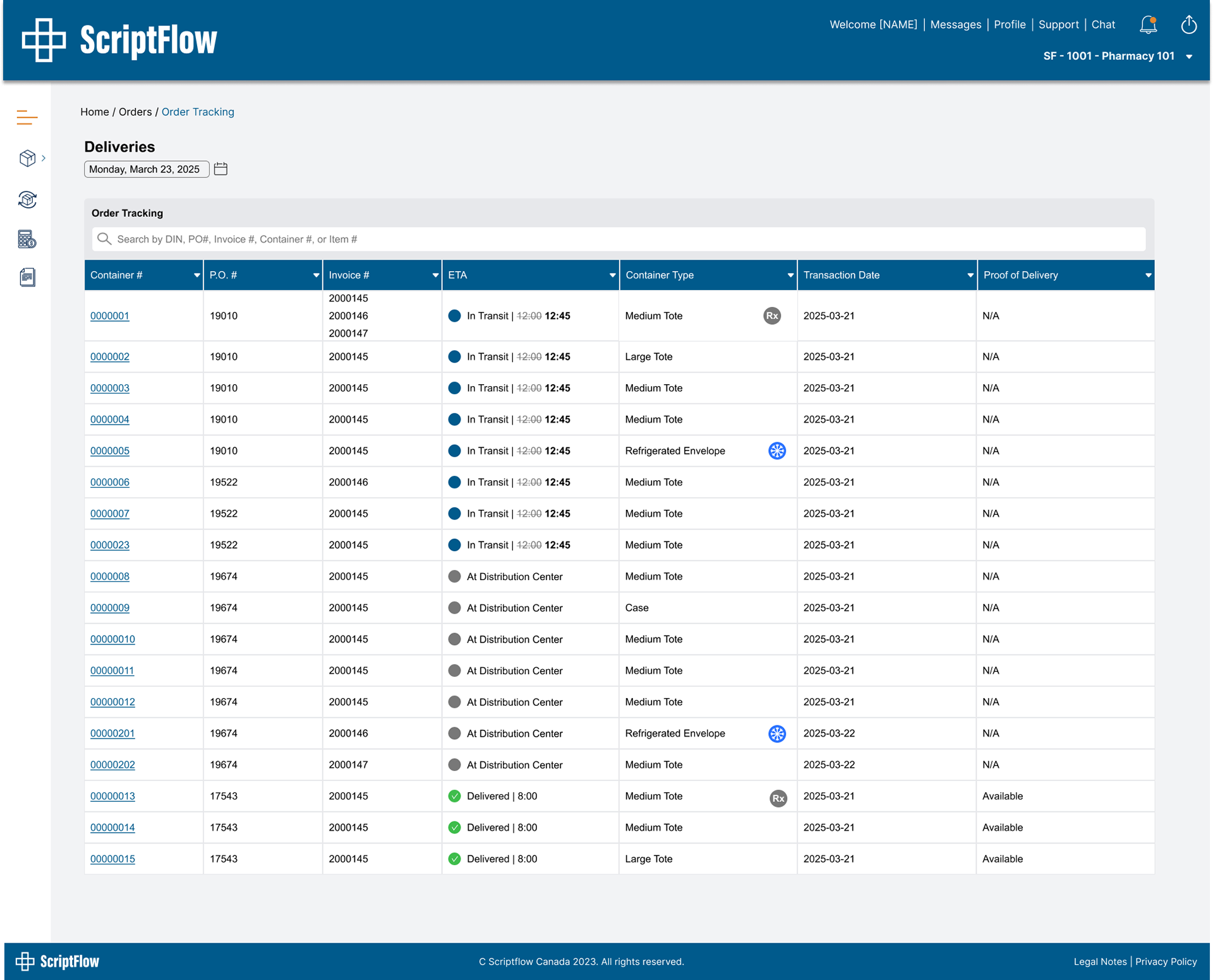Viewport: 1213px width, 980px height.
Task: Open container 0000009 link
Action: (110, 608)
